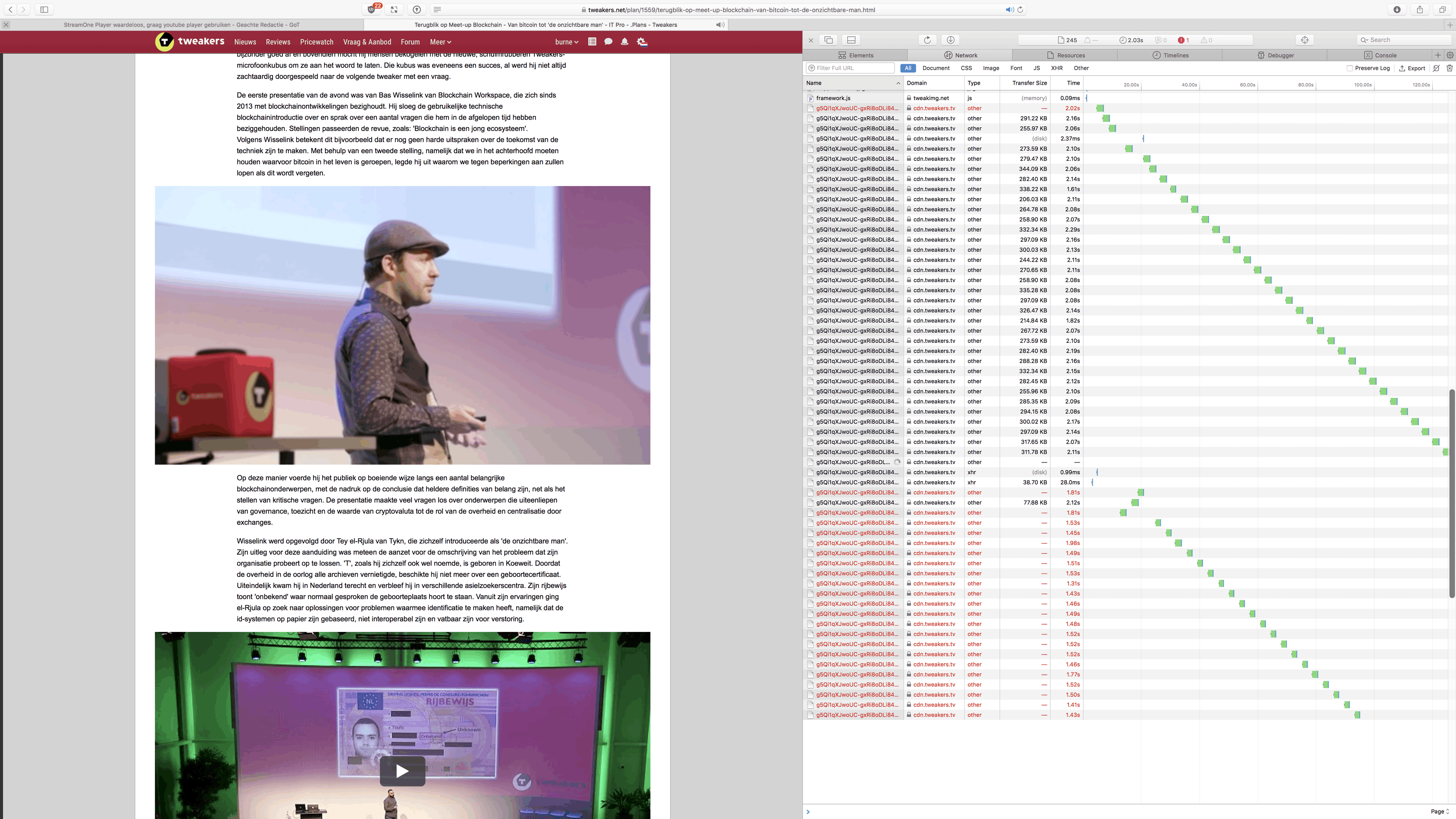Filter requests by XHR type
The image size is (1456, 819).
[x=1056, y=68]
